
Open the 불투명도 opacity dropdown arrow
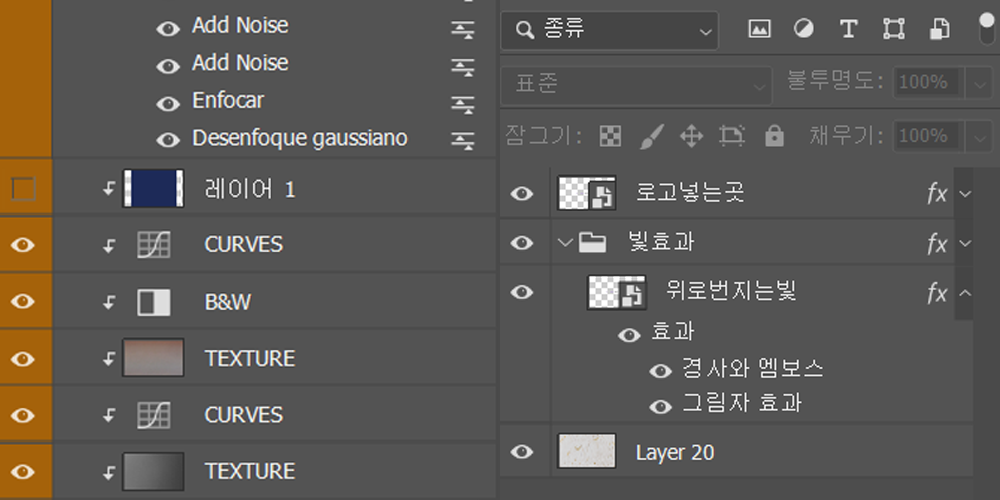point(977,82)
